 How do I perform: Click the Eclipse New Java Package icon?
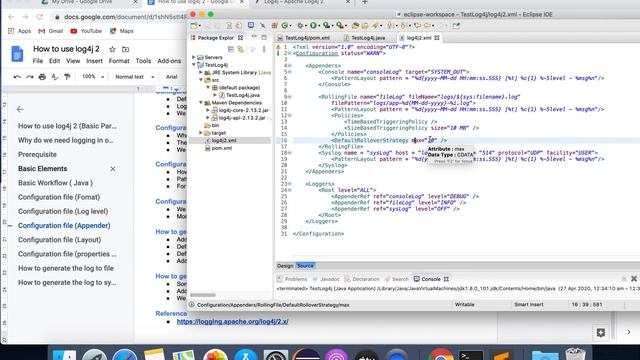pyautogui.click(x=274, y=25)
